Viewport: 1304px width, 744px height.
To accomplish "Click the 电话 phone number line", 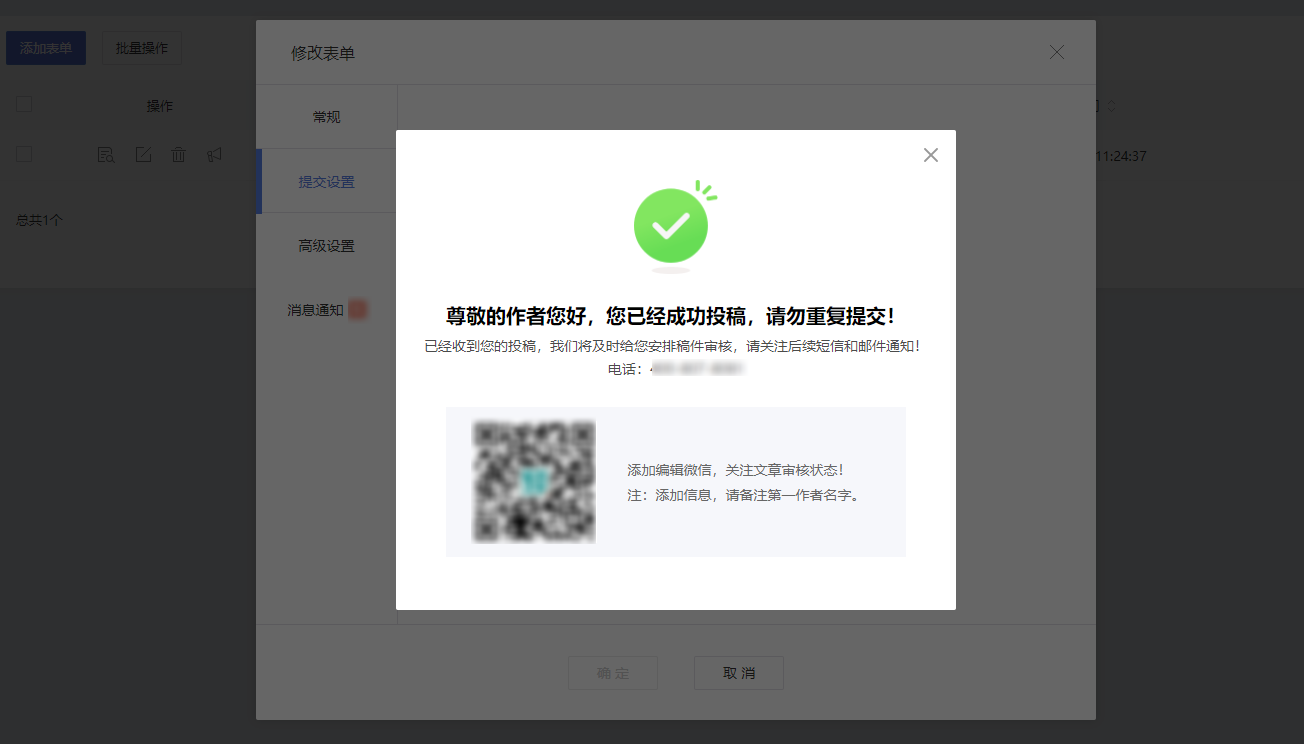I will (x=676, y=369).
